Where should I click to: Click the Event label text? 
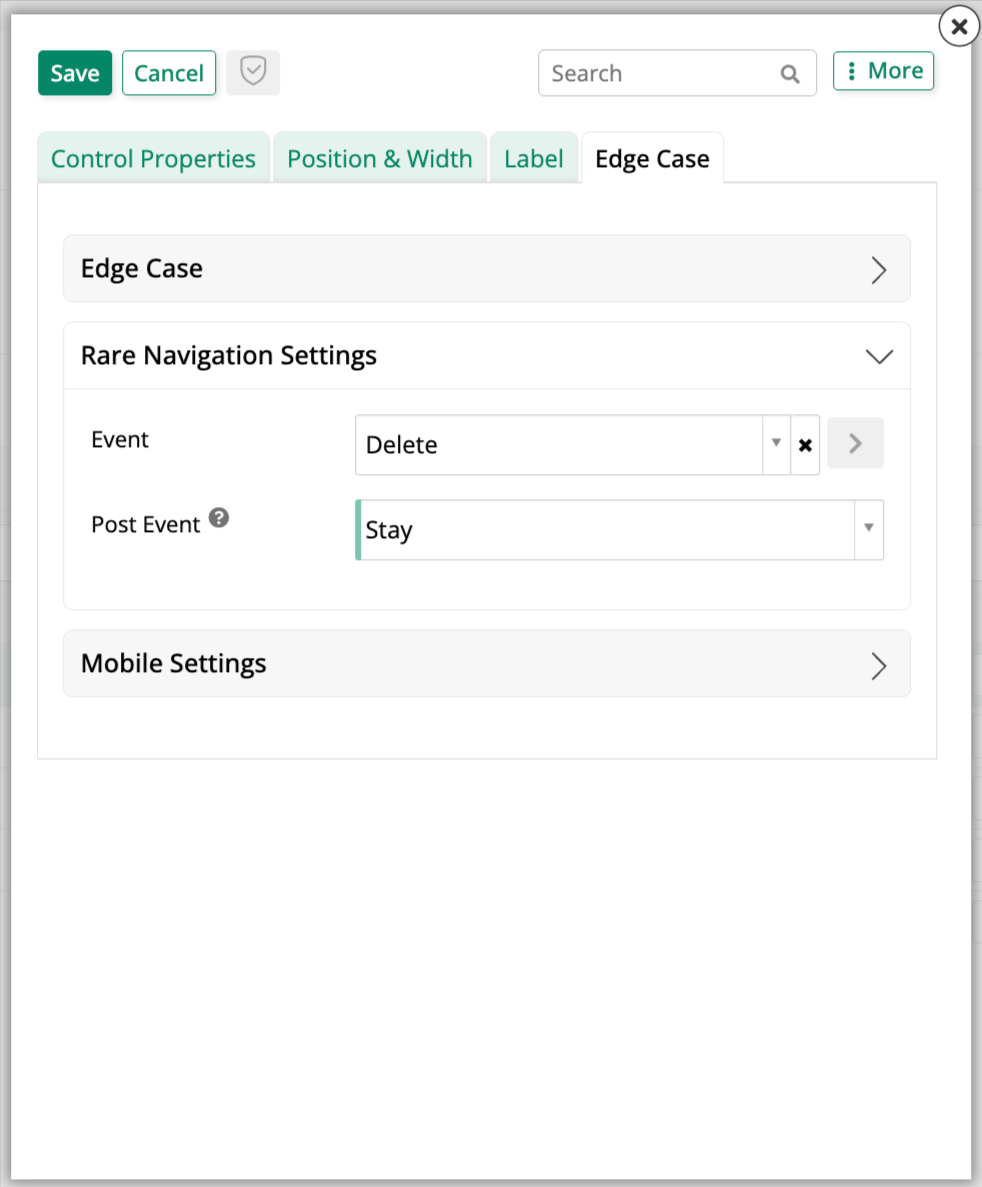tap(120, 440)
